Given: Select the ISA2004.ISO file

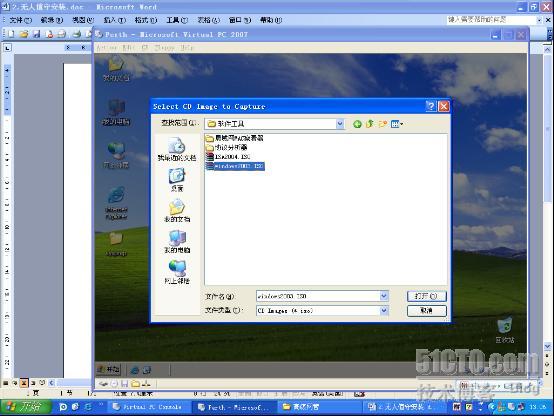Looking at the screenshot, I should pyautogui.click(x=228, y=157).
